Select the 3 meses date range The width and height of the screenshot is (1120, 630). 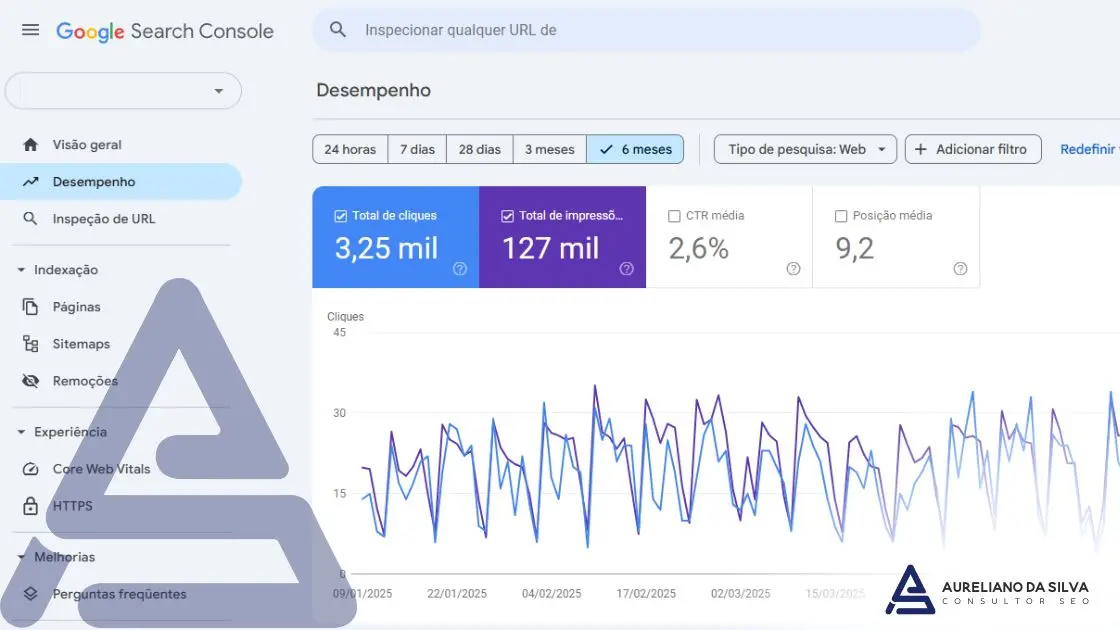pos(549,149)
